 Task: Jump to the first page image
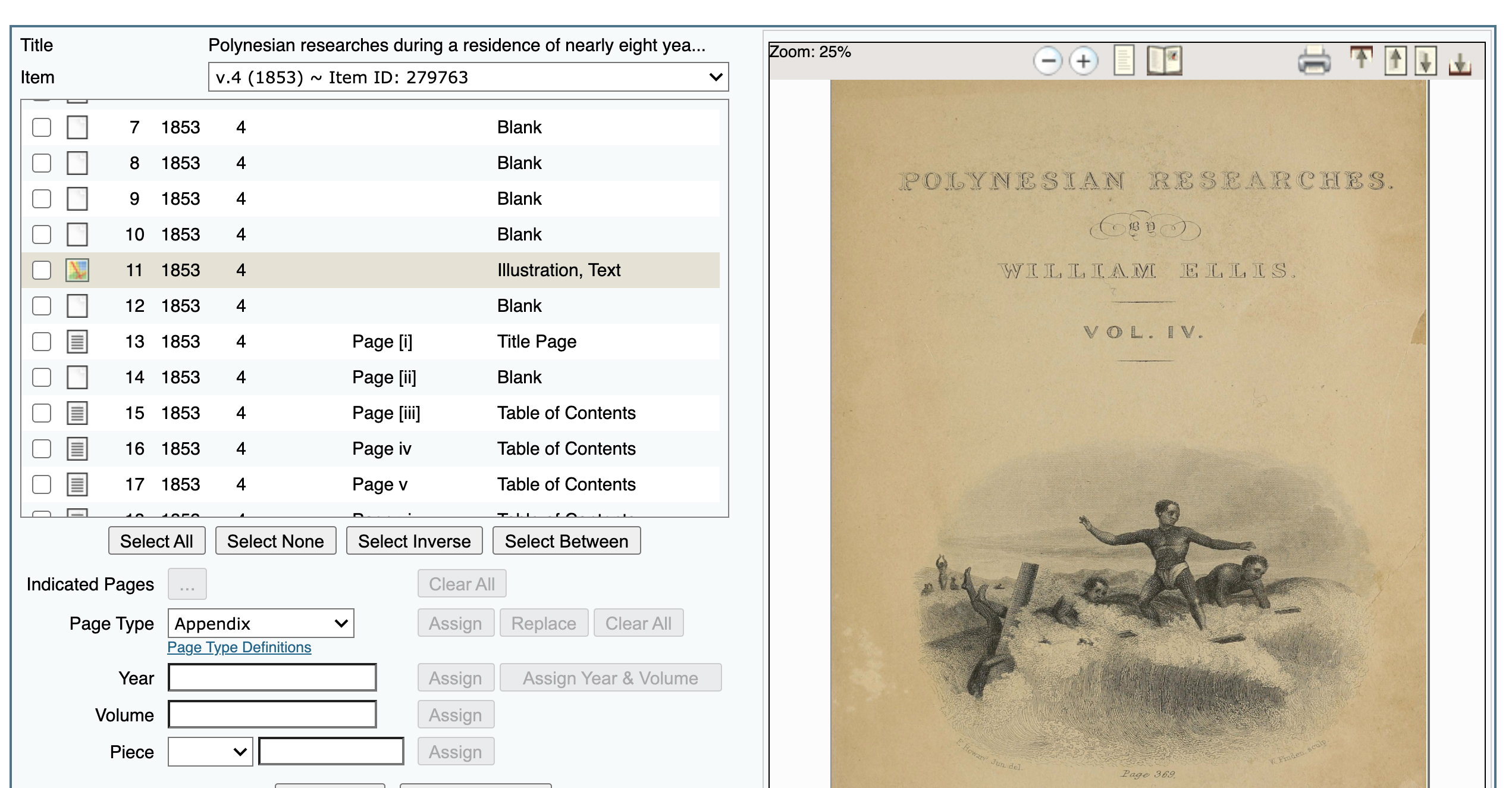coord(1361,60)
